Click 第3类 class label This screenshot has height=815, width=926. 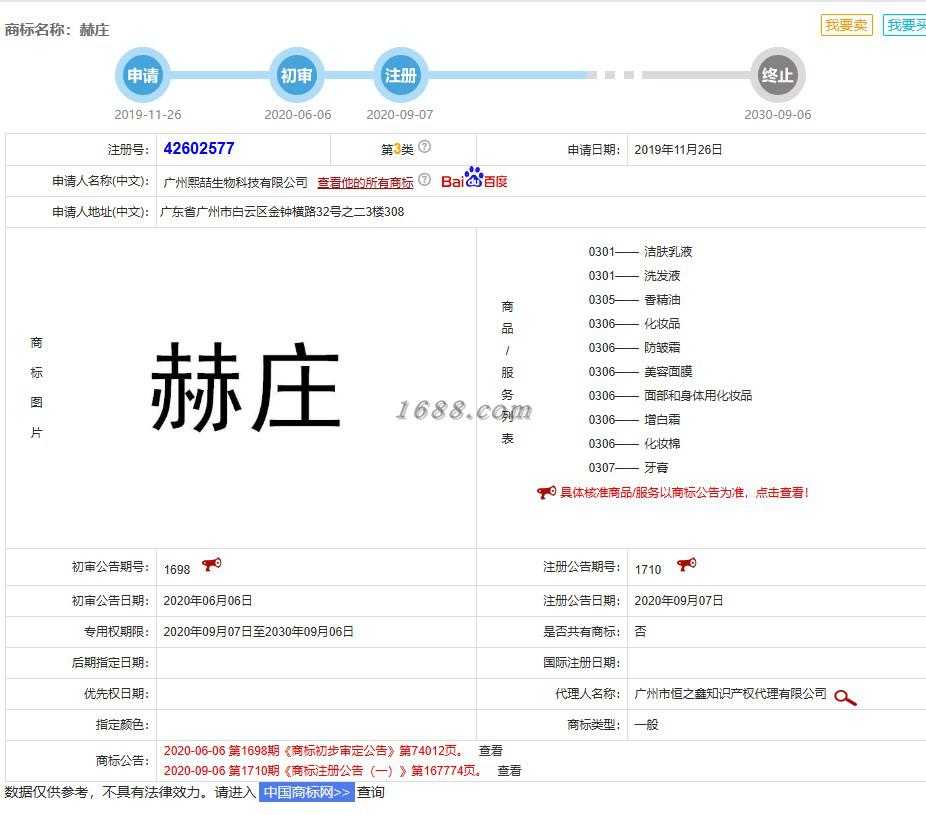[x=397, y=149]
